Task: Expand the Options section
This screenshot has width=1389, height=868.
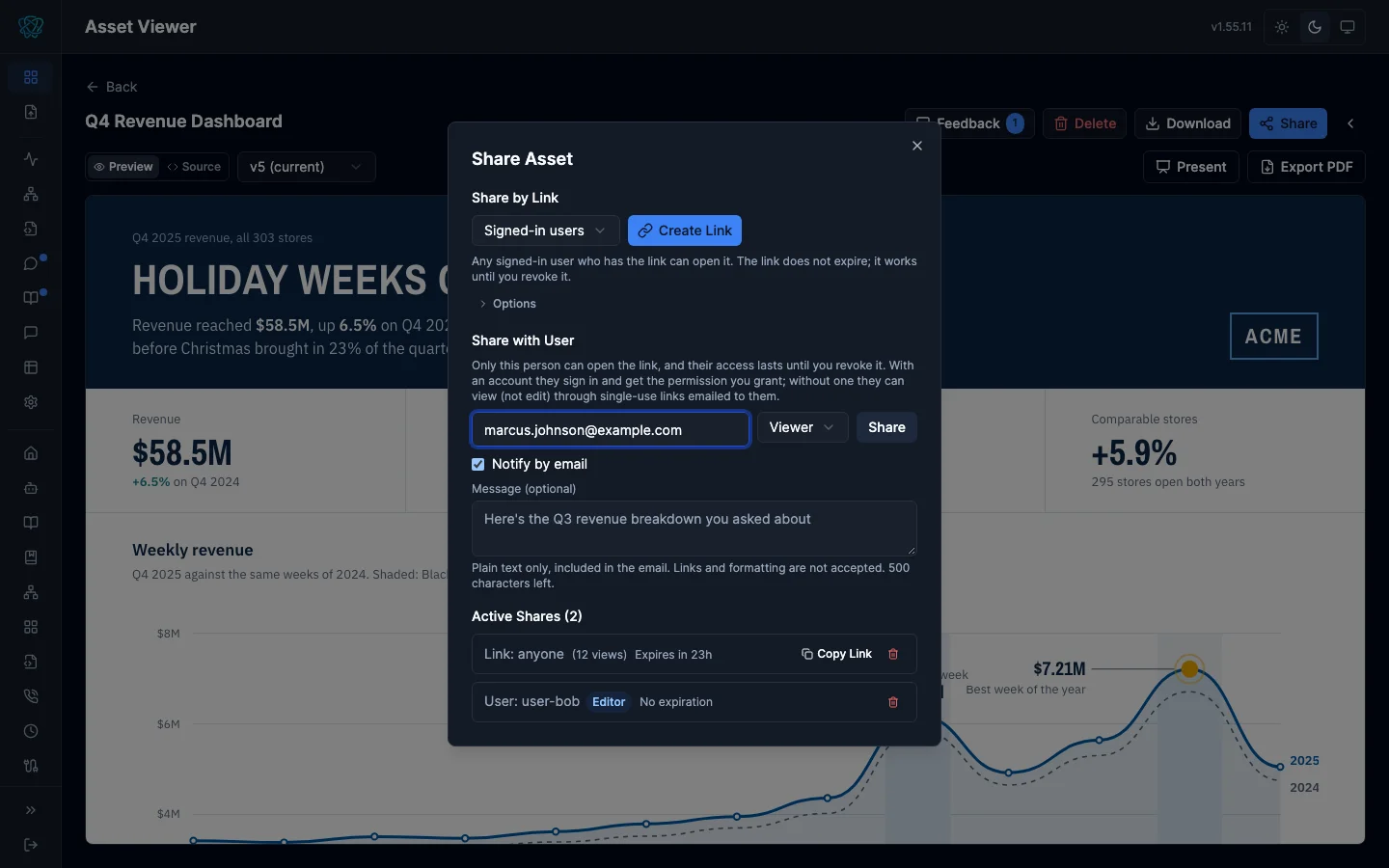Action: click(x=507, y=304)
